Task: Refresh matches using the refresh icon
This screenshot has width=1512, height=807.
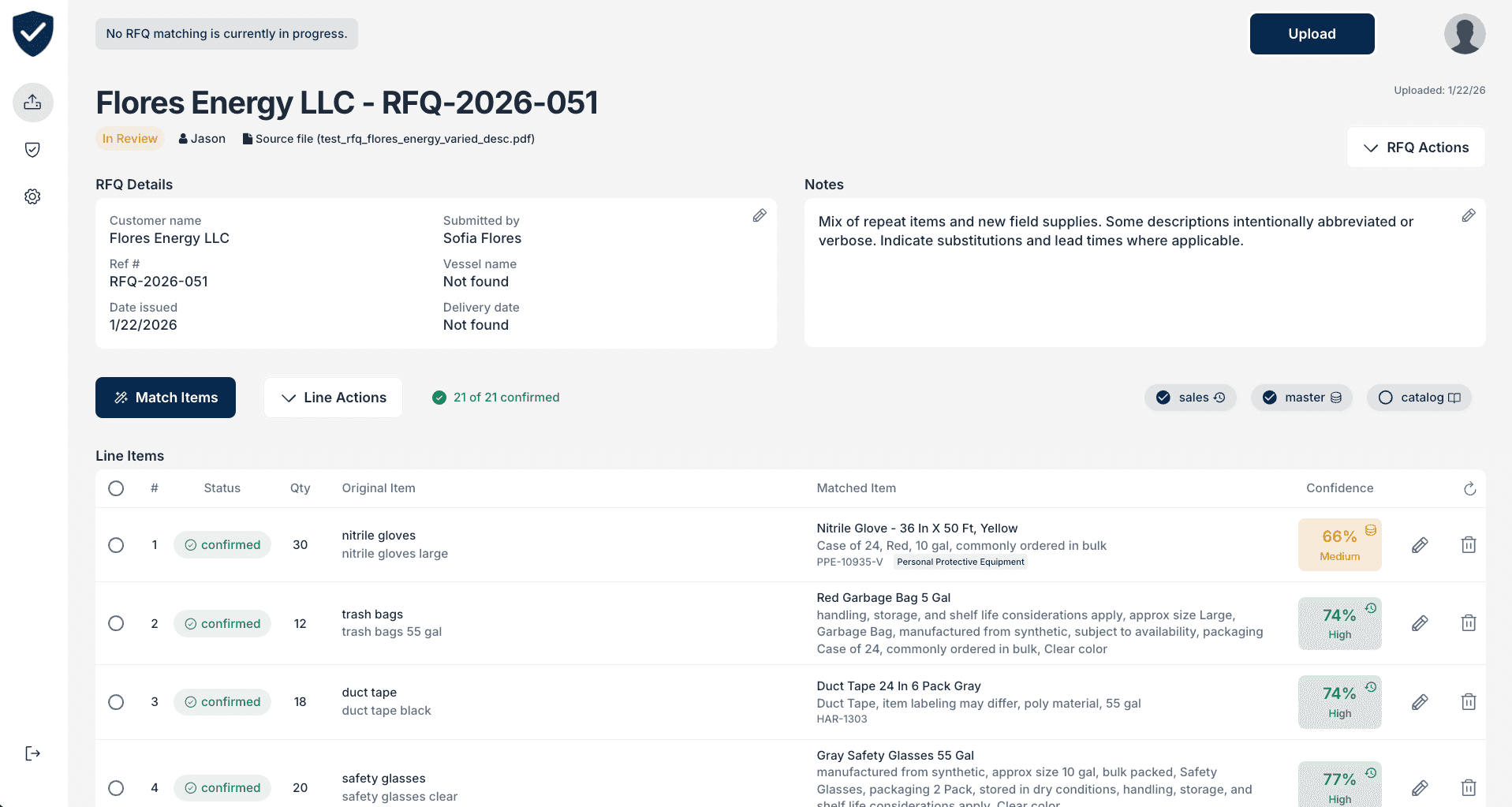Action: pos(1469,488)
